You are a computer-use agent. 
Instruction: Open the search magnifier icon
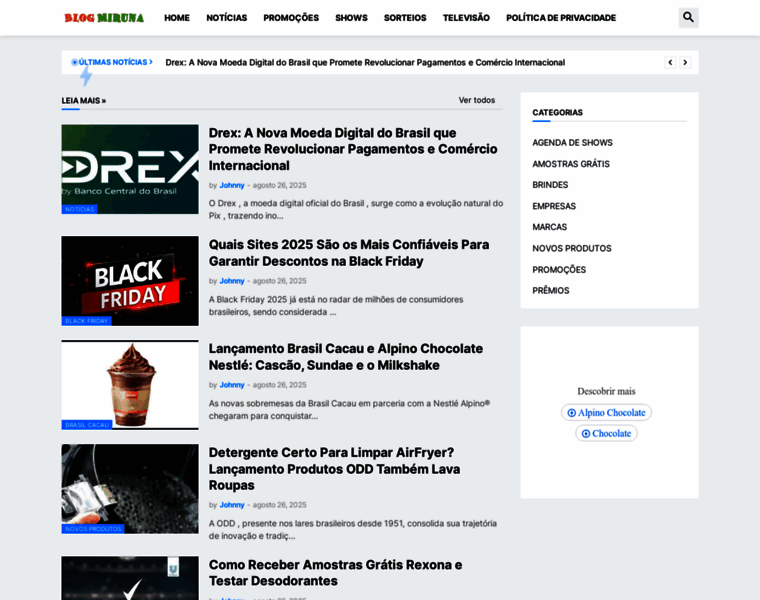click(x=688, y=17)
